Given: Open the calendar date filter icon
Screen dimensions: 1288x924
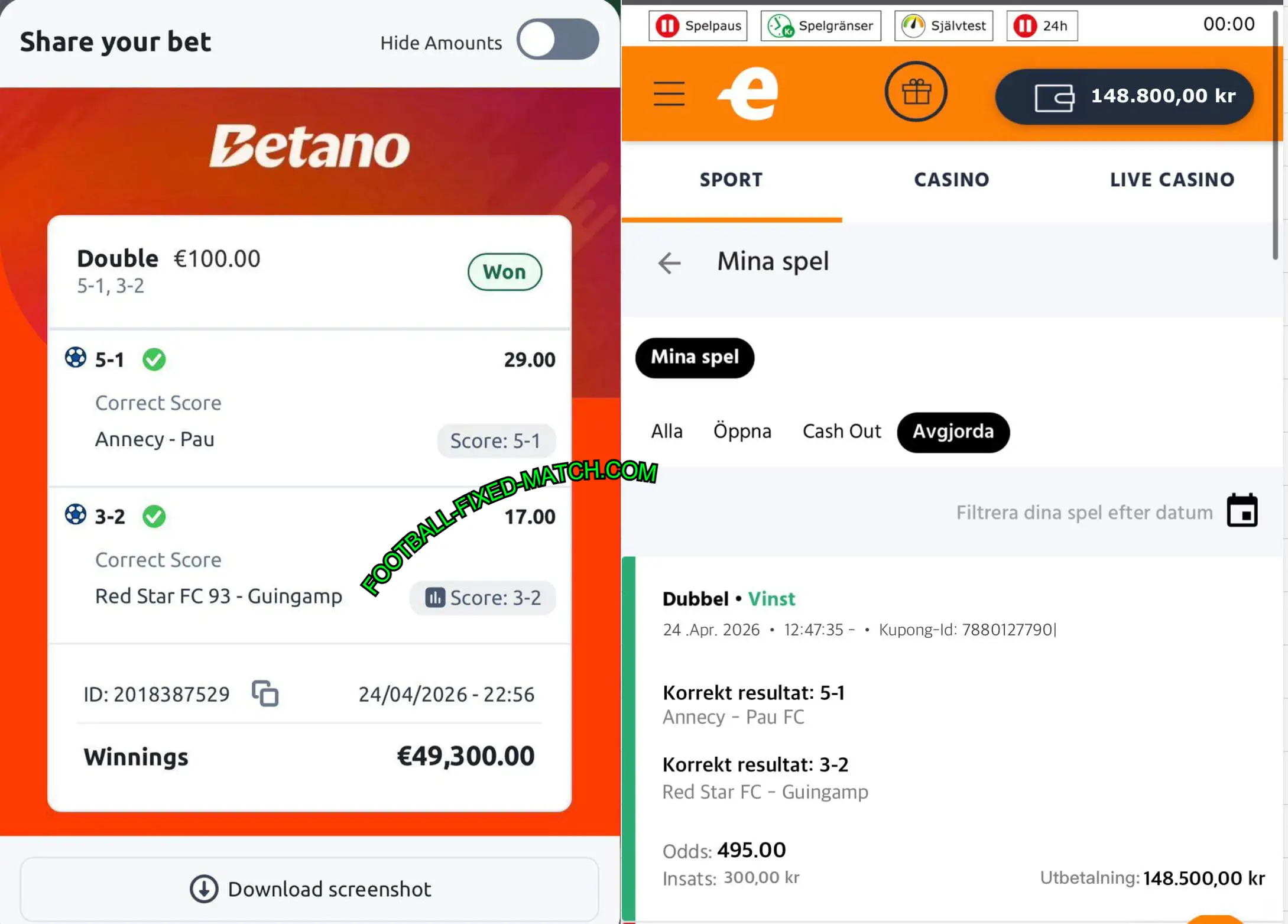Looking at the screenshot, I should (1242, 510).
